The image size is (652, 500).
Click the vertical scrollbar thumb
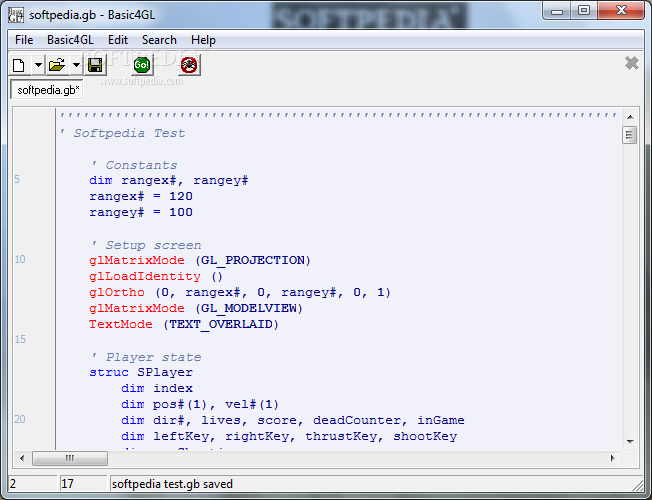pos(630,135)
